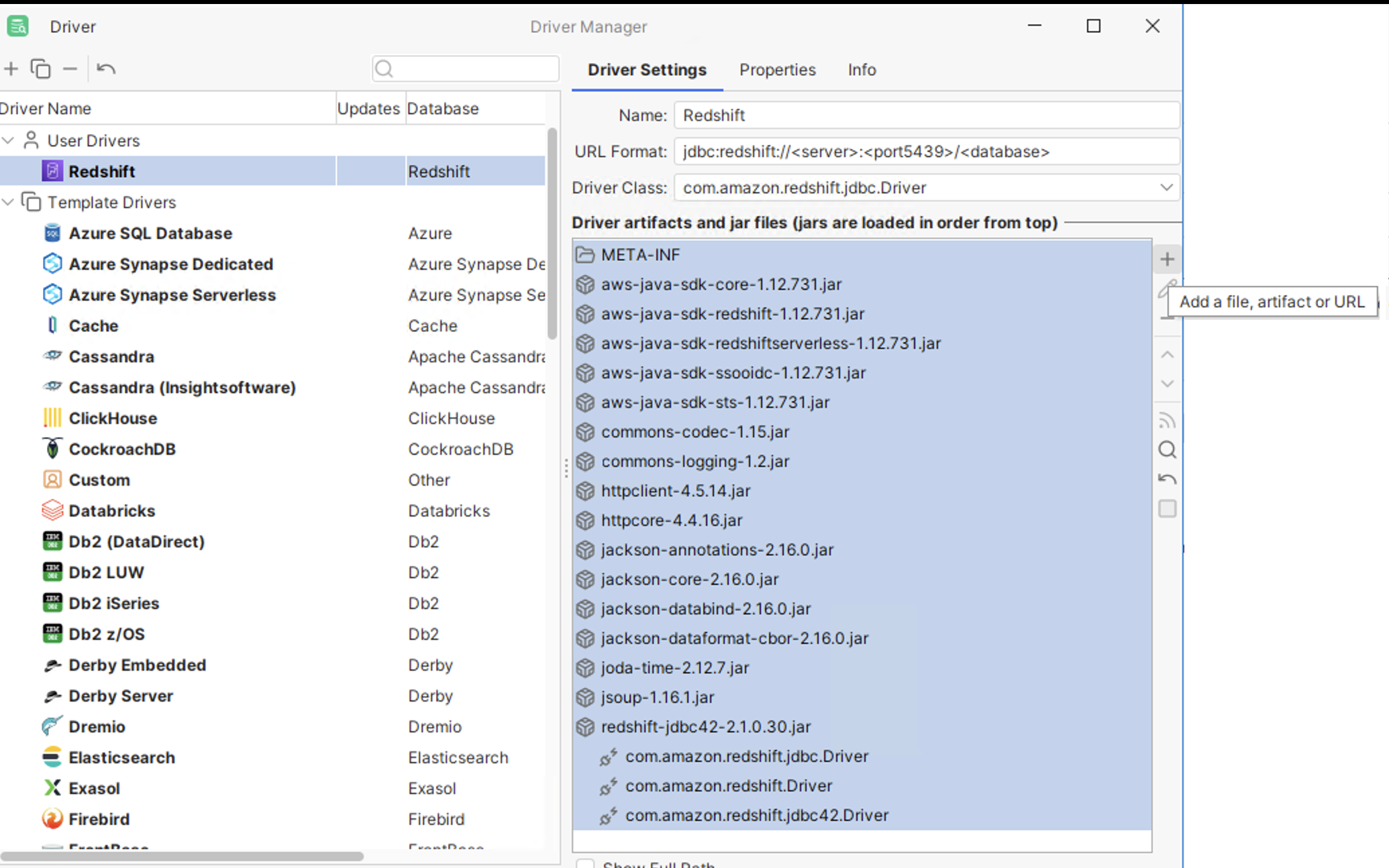Click the undo arrow in the jar side toolbar

(x=1167, y=480)
